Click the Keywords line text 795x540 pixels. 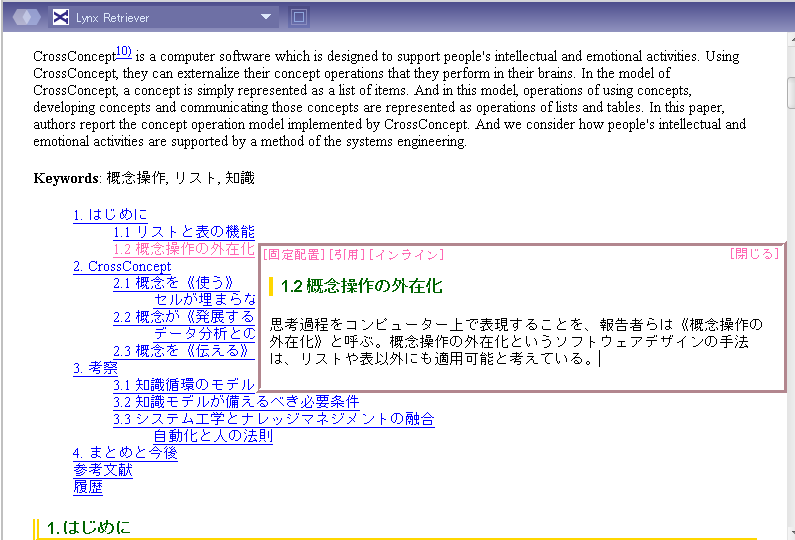(144, 178)
